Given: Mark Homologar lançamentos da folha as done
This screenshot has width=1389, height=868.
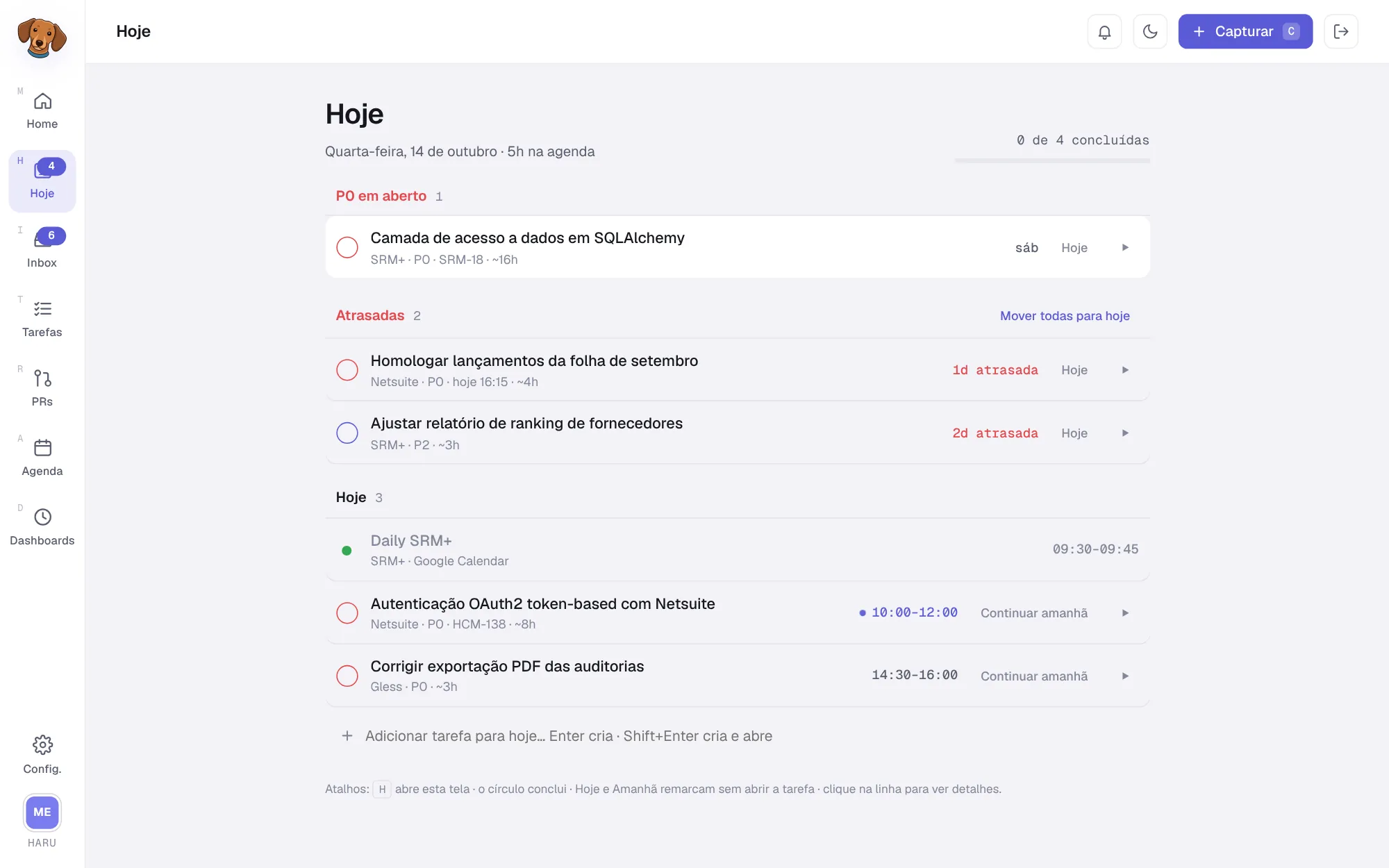Looking at the screenshot, I should [x=347, y=370].
